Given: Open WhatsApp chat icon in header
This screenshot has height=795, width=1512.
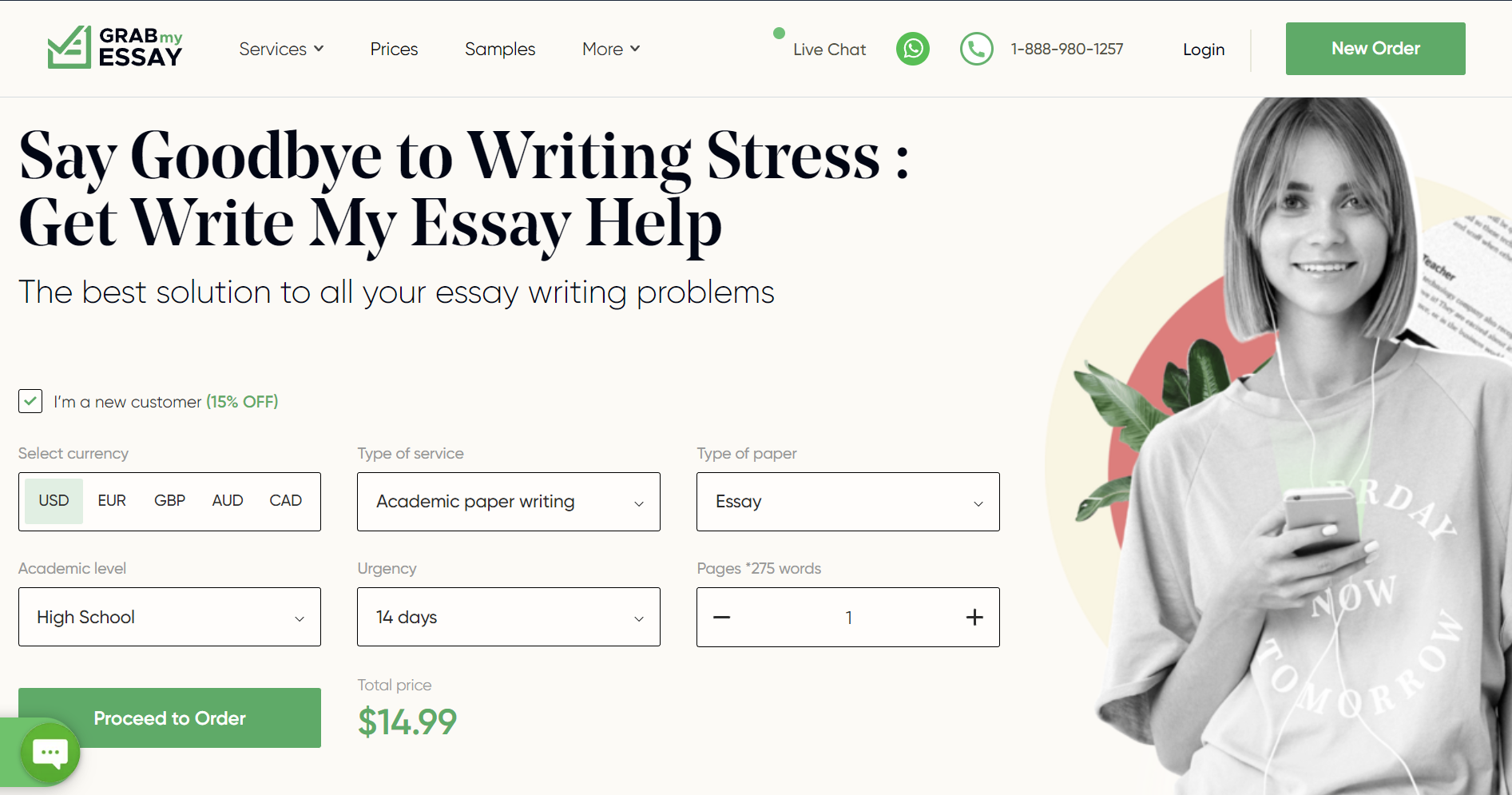Looking at the screenshot, I should [x=913, y=49].
